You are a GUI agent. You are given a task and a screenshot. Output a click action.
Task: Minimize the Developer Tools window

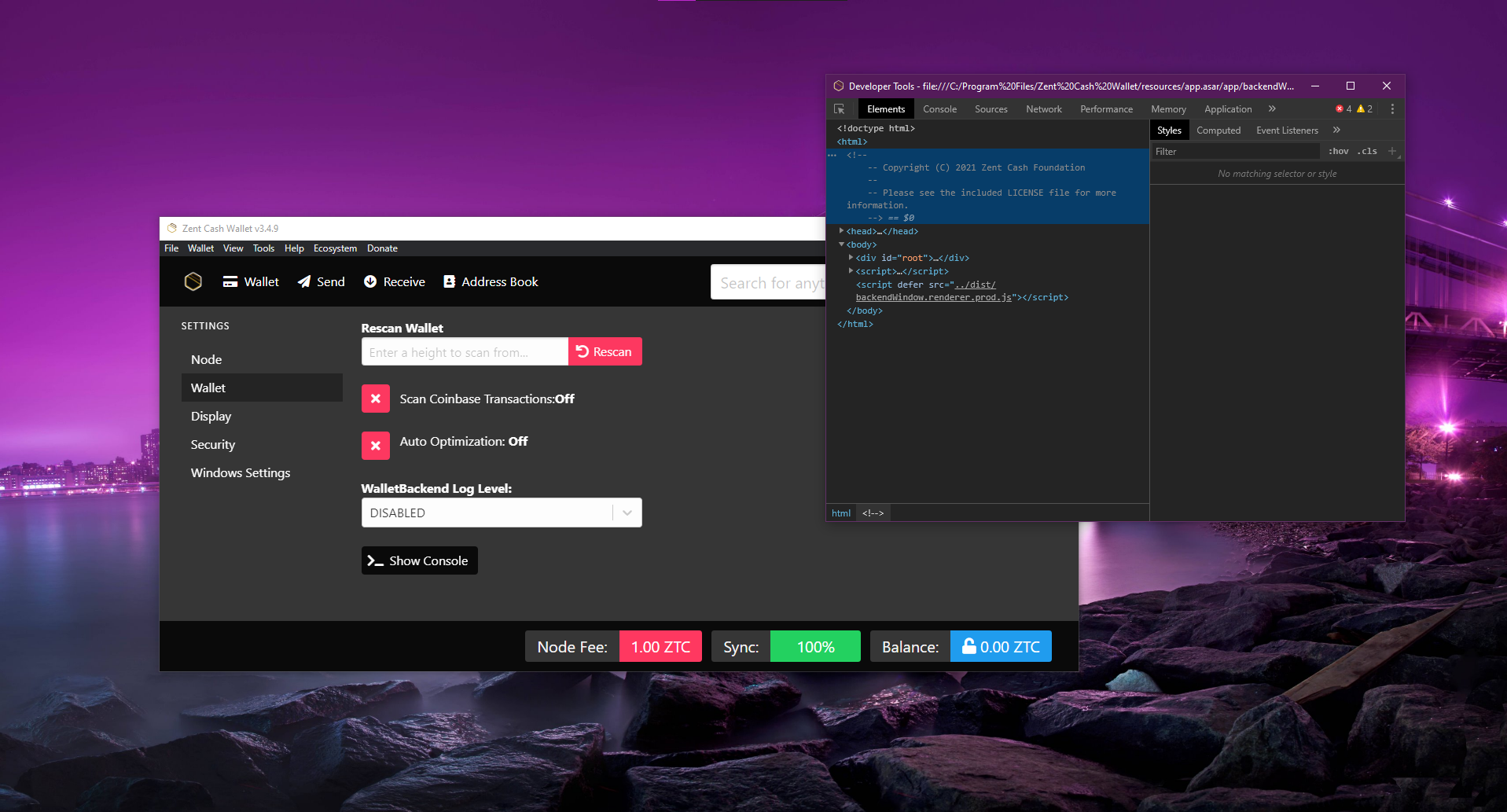click(1315, 86)
